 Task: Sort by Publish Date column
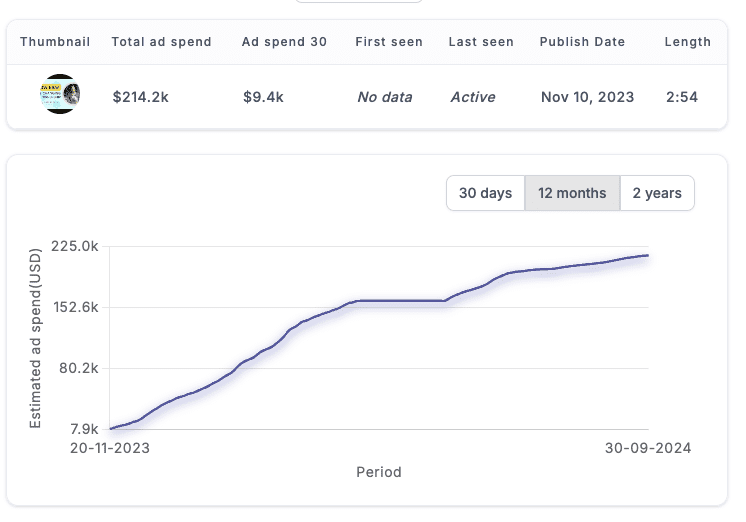tap(582, 42)
